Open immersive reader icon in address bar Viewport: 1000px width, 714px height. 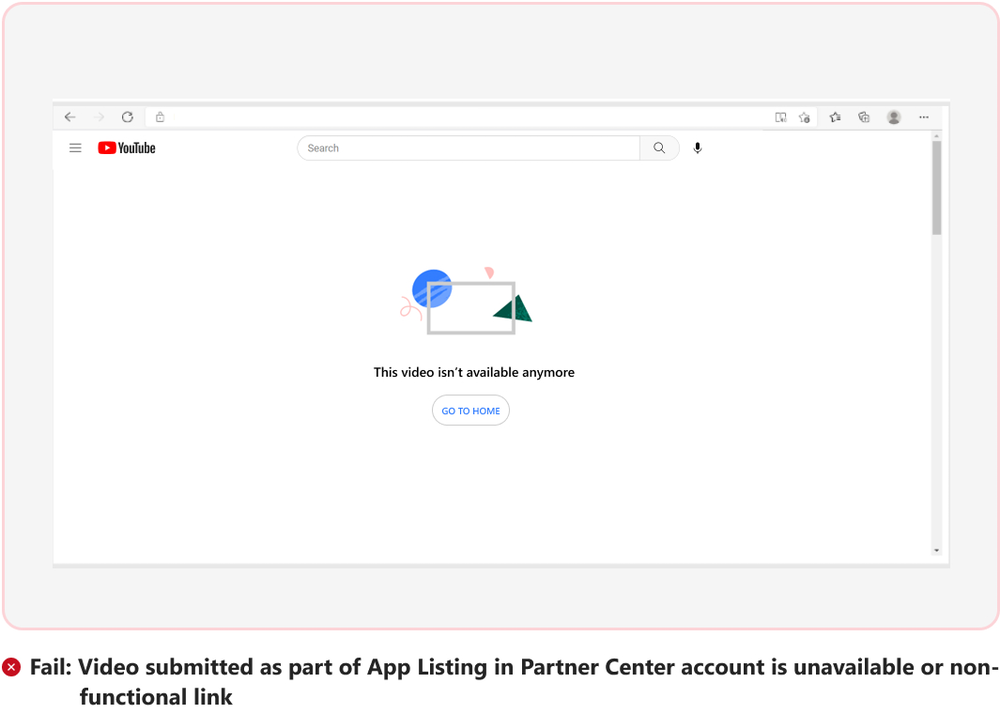click(781, 117)
